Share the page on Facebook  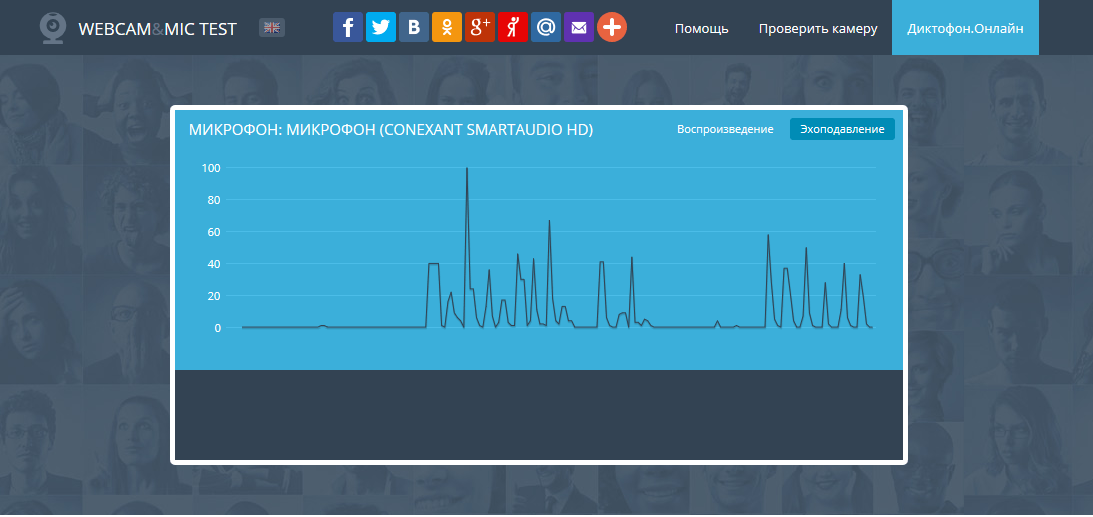click(347, 28)
